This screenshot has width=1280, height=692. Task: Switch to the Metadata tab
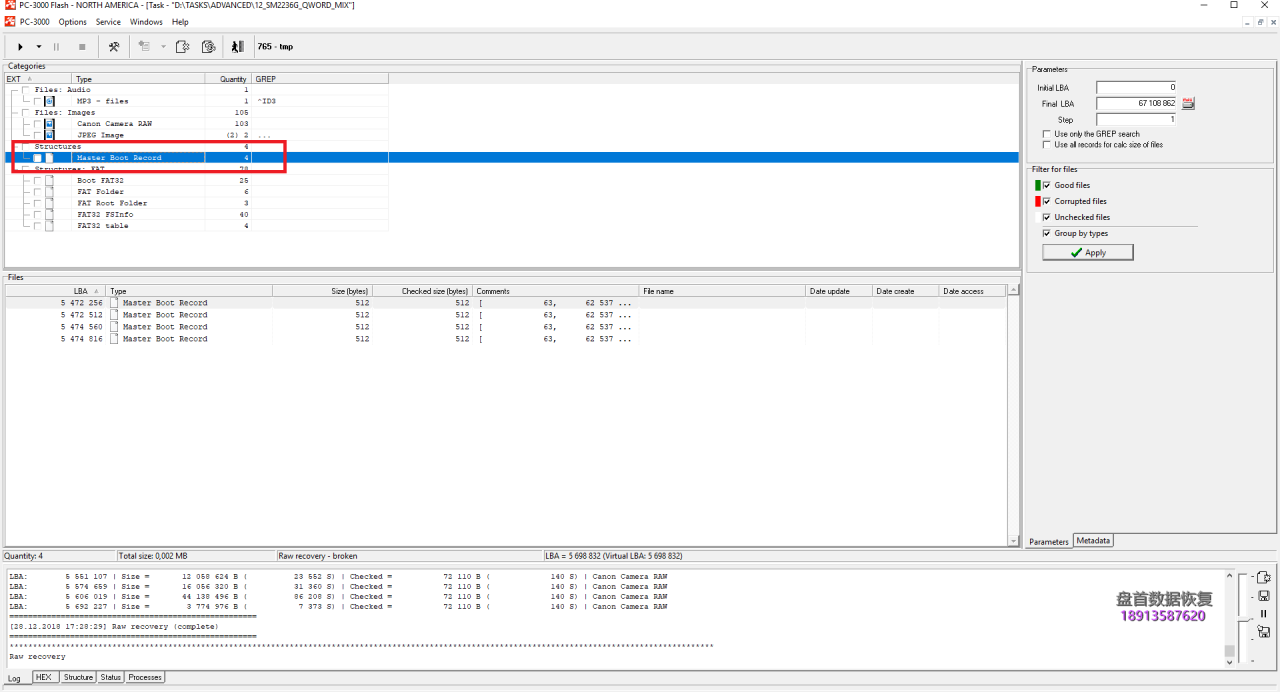[x=1093, y=541]
